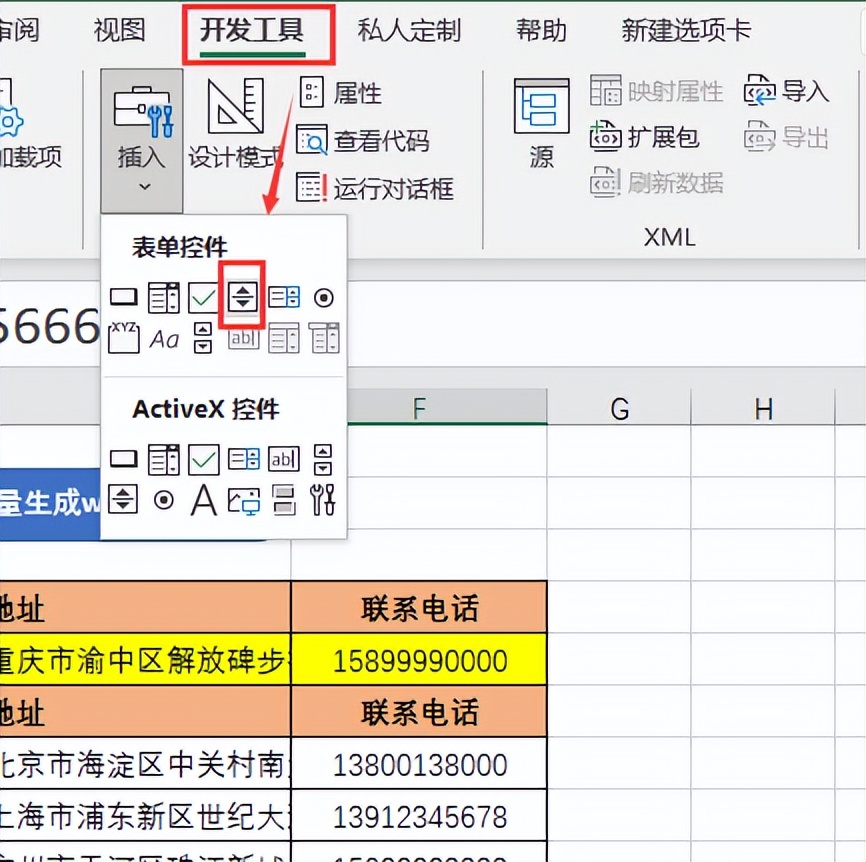This screenshot has width=866, height=862.
Task: Click the 联系电话 header above 13800138000
Action: click(419, 712)
